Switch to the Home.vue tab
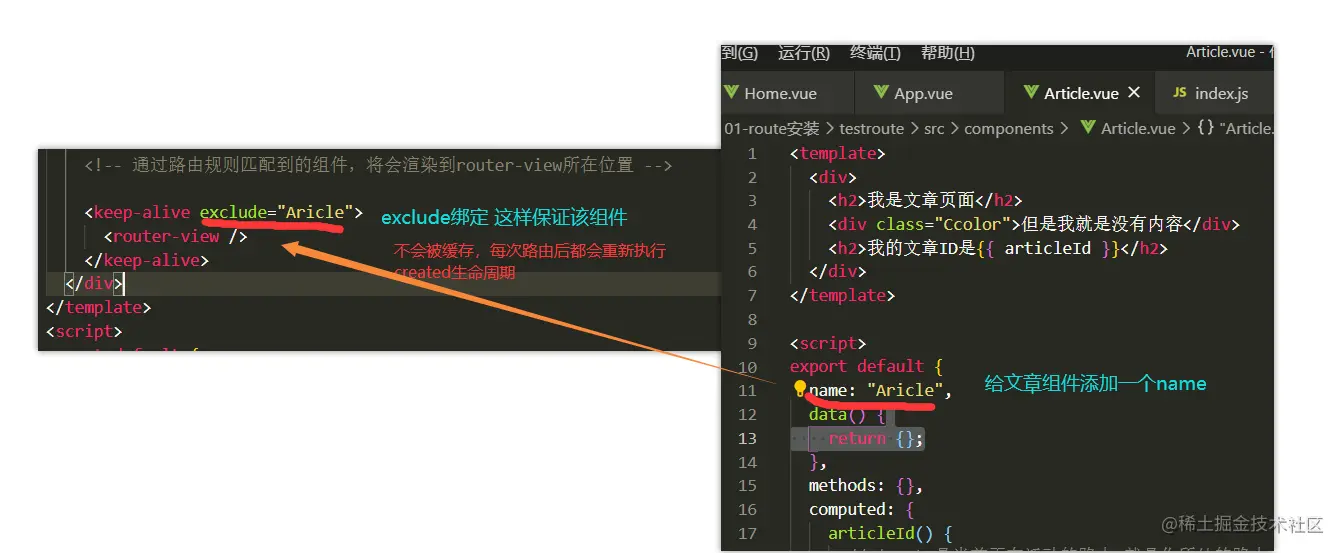The height and width of the screenshot is (553, 1341). 787,93
